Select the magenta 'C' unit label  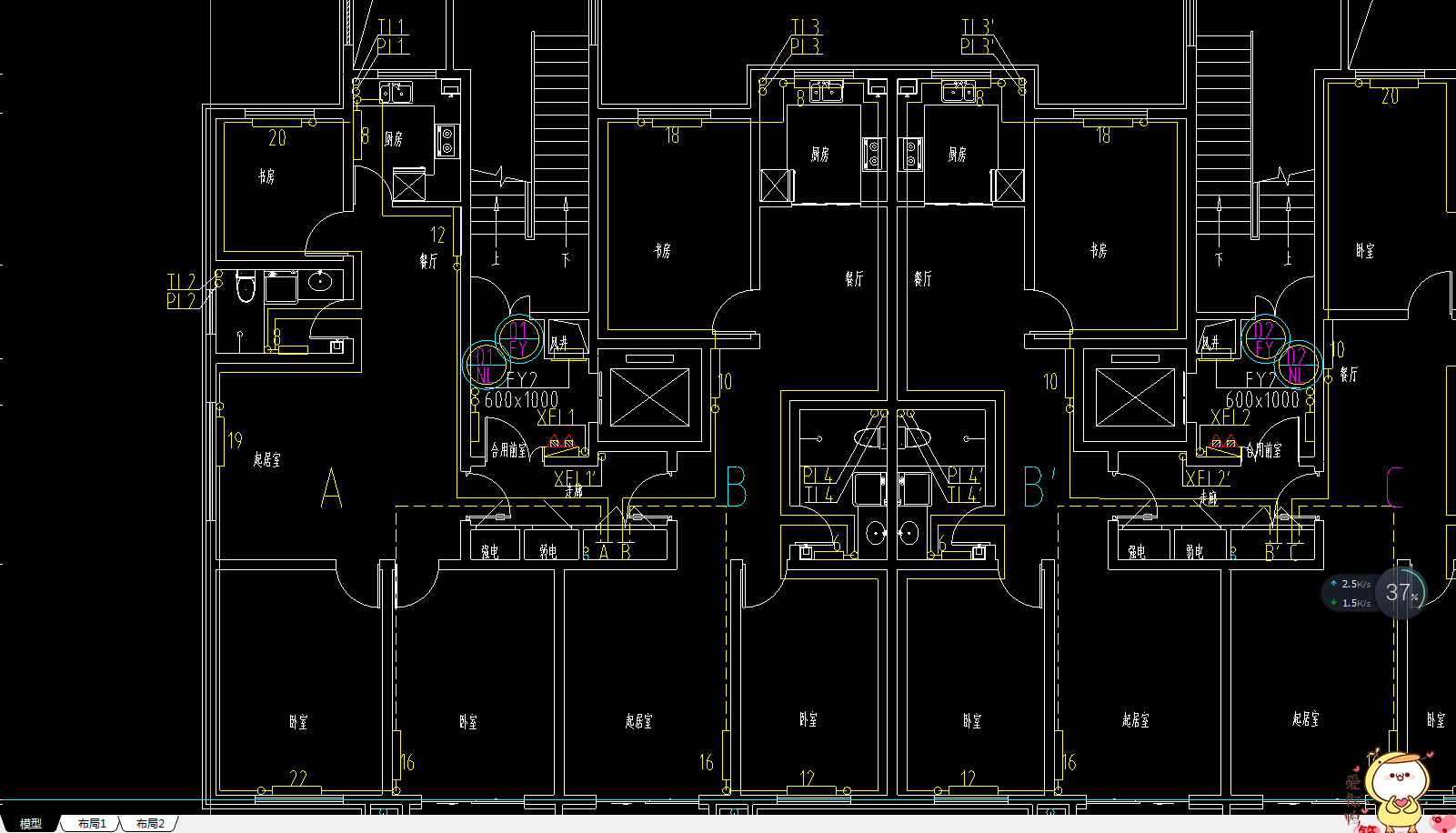[x=1394, y=487]
